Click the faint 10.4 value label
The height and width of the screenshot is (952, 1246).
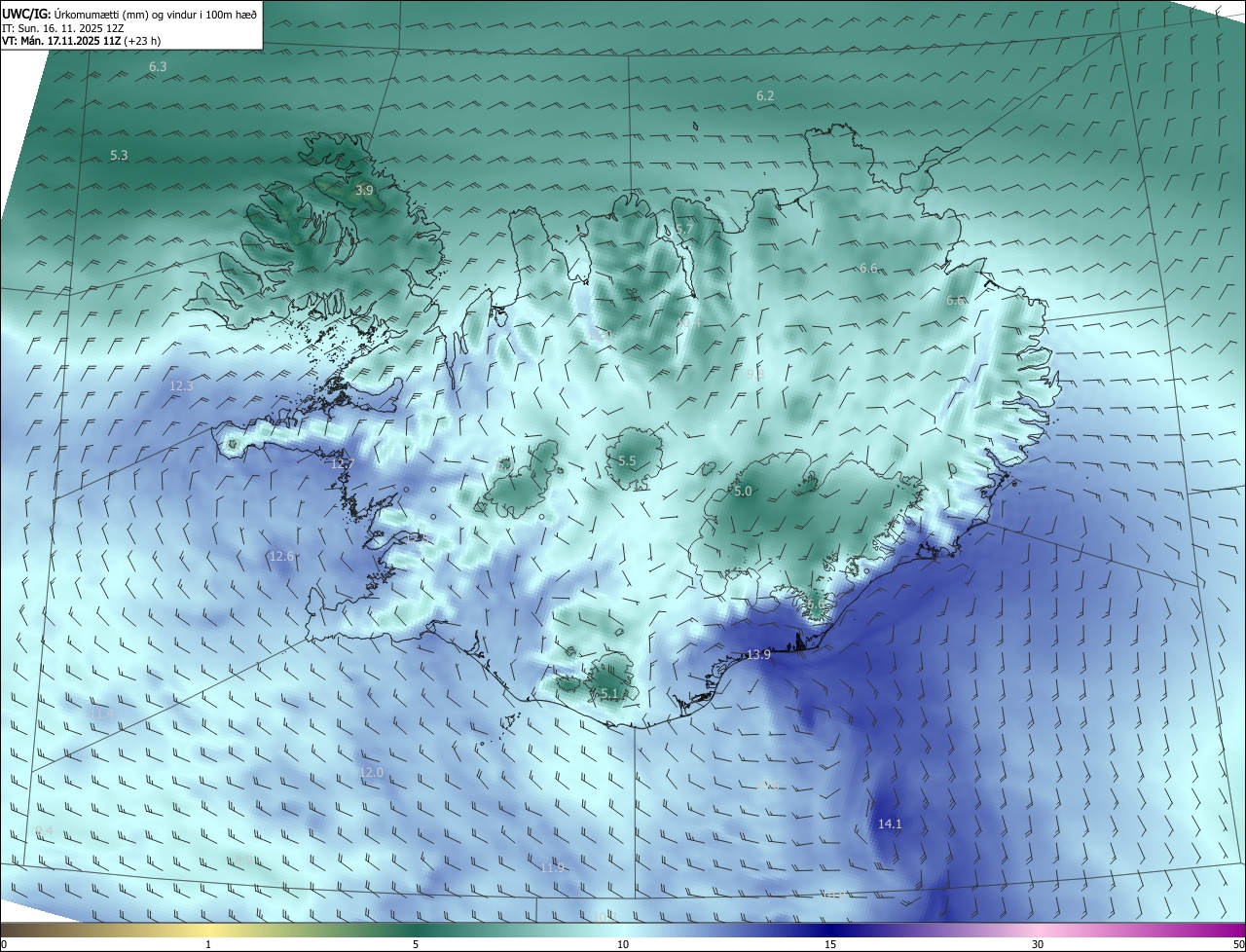click(689, 322)
